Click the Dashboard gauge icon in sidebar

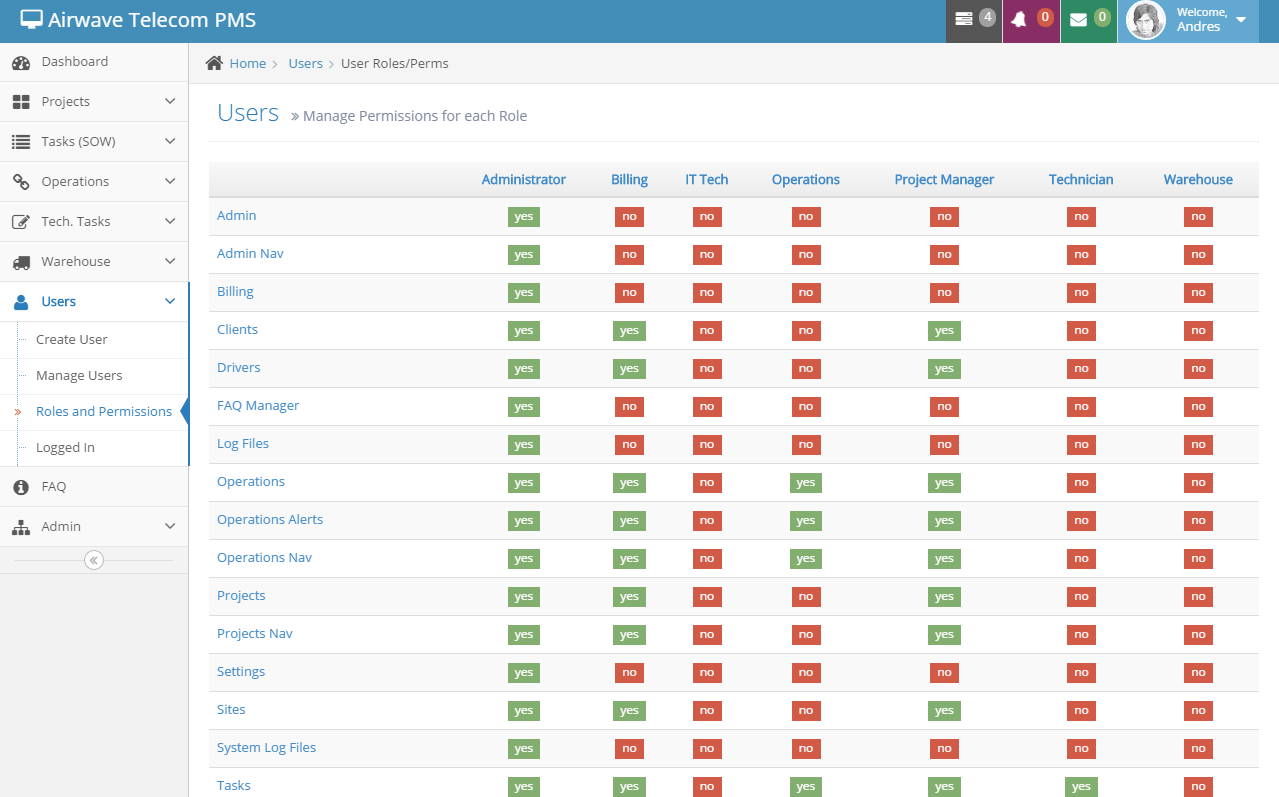tap(21, 62)
